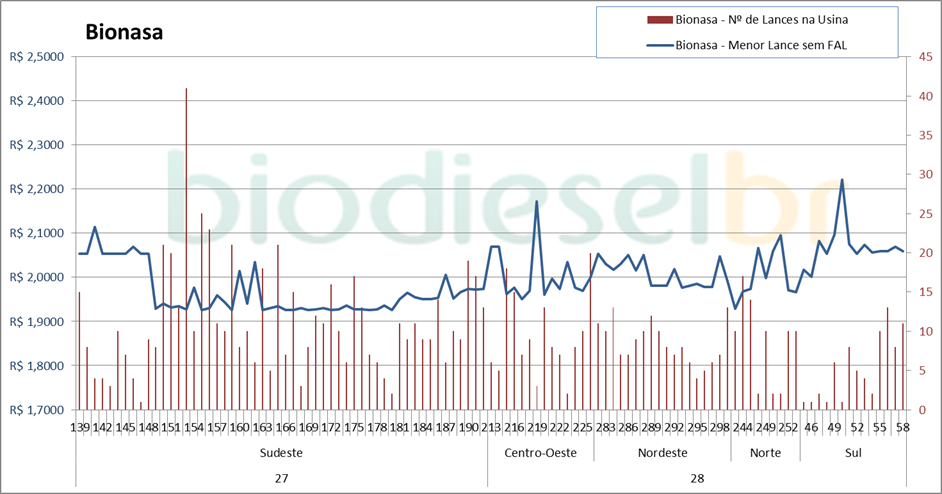Select the Centro-Oeste region label
This screenshot has height=494, width=942.
[x=540, y=453]
